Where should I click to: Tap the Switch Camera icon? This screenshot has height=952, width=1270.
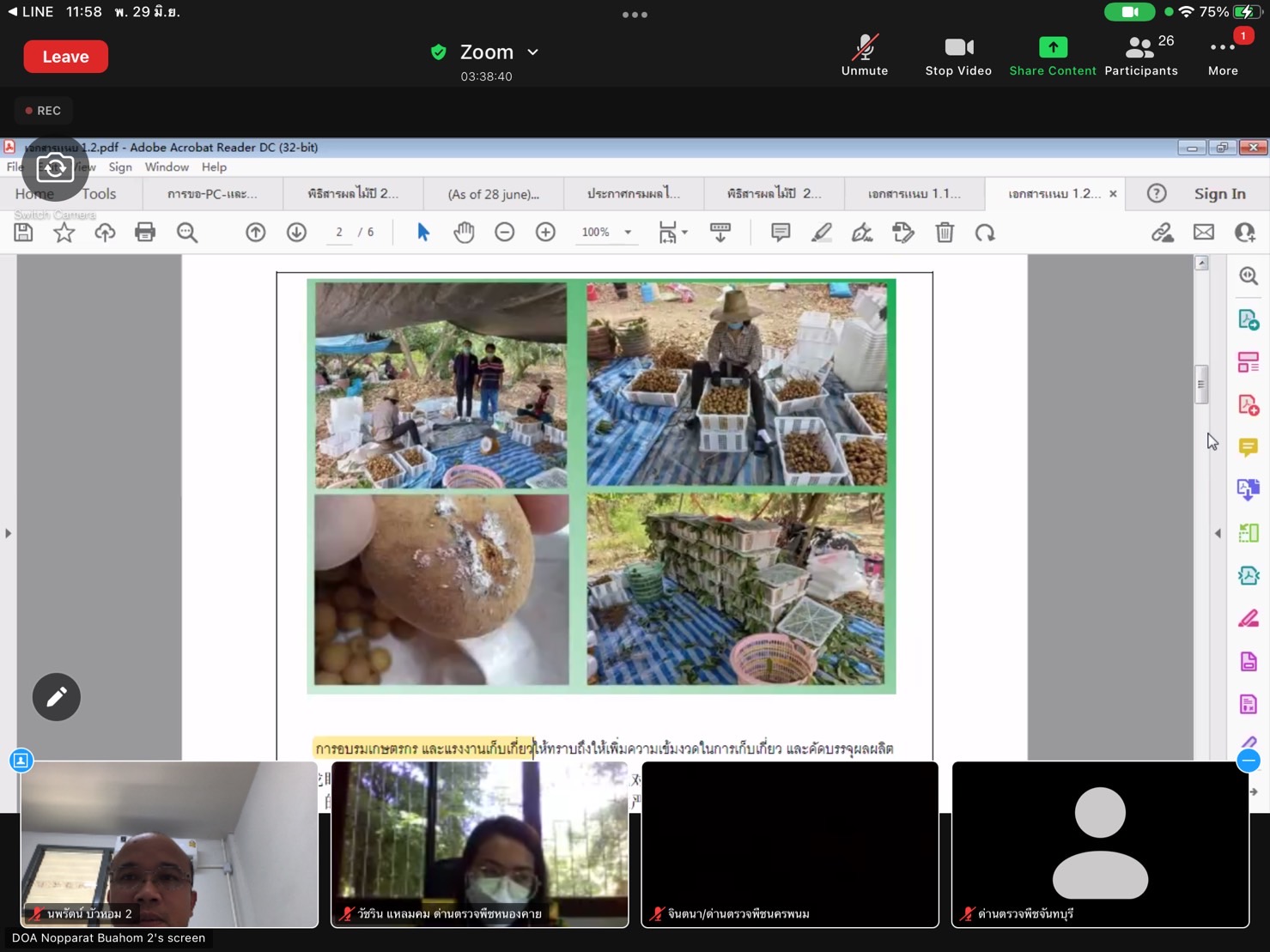(54, 168)
